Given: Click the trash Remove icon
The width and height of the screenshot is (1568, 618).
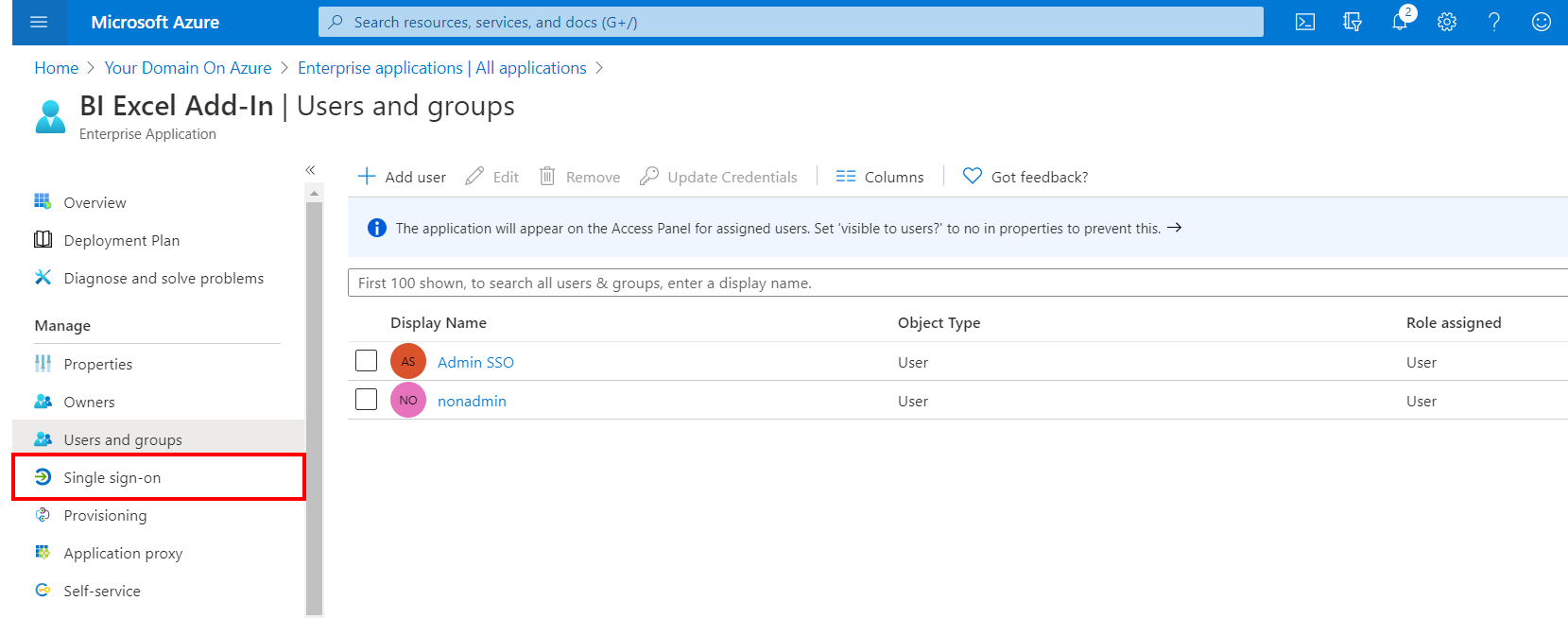Looking at the screenshot, I should [547, 176].
